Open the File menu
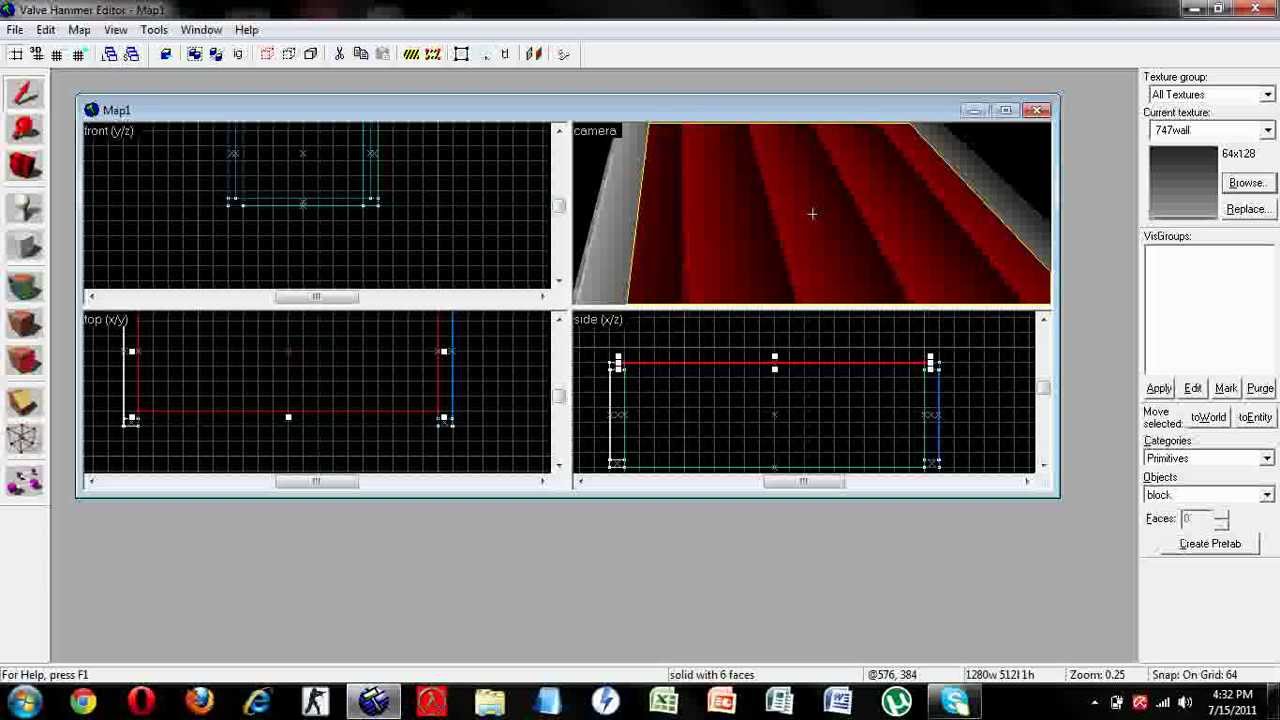The width and height of the screenshot is (1280, 720). [x=15, y=30]
